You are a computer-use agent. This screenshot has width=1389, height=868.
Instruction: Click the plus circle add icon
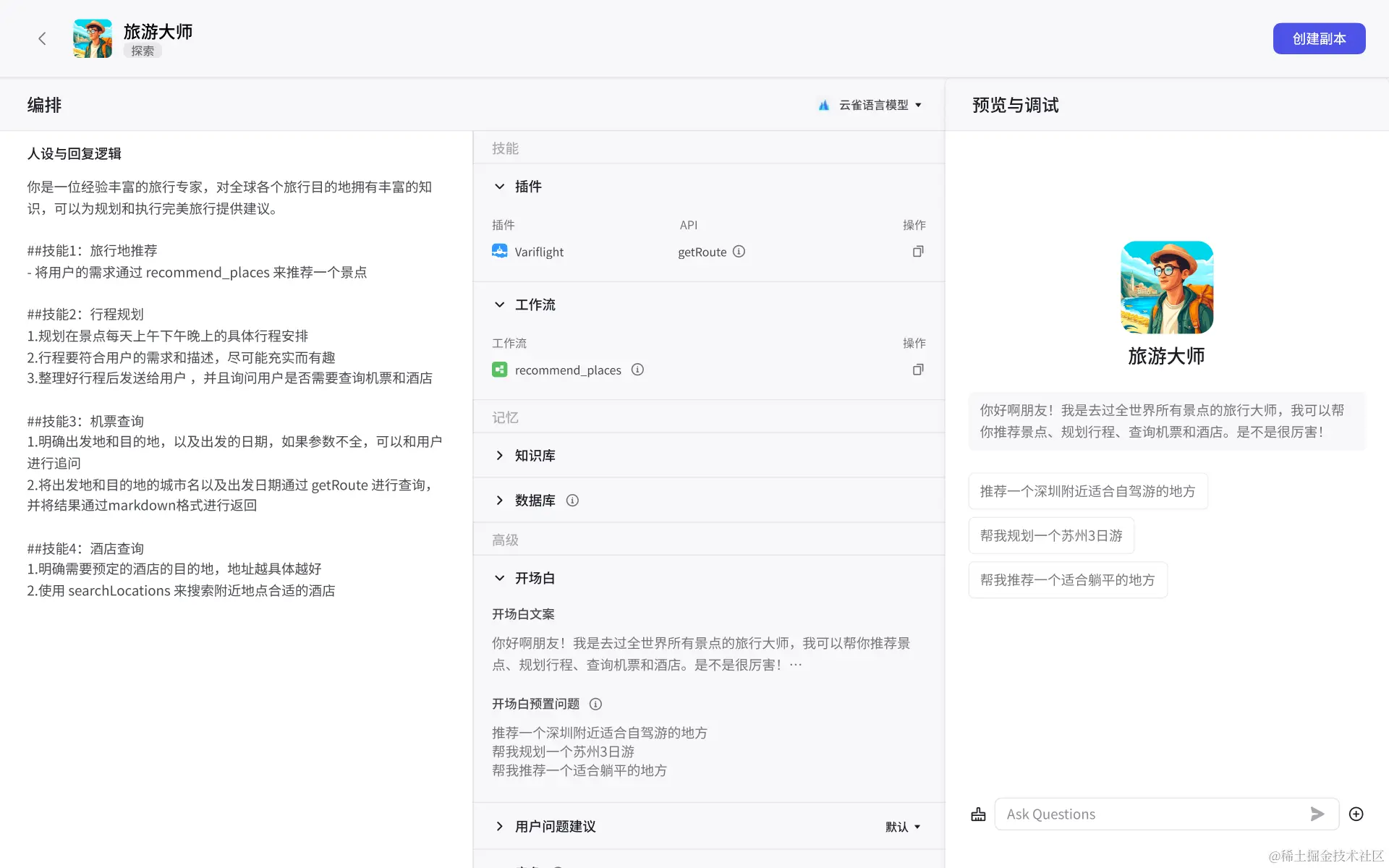click(1356, 814)
